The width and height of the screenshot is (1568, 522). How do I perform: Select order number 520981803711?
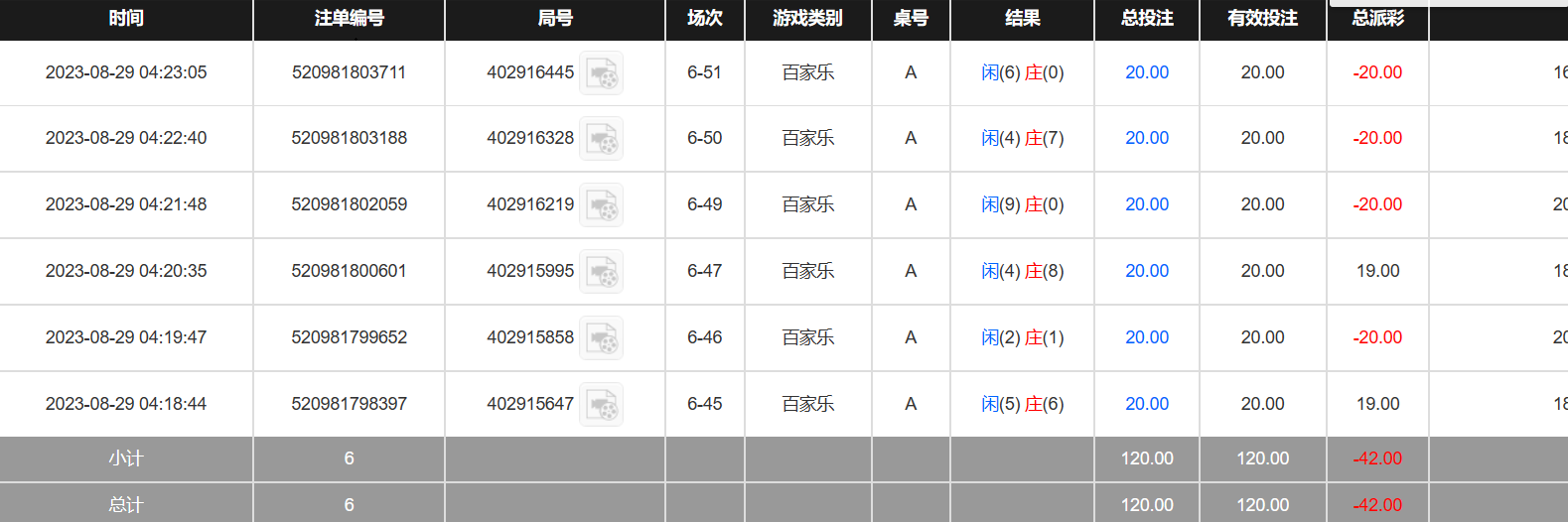coord(349,72)
